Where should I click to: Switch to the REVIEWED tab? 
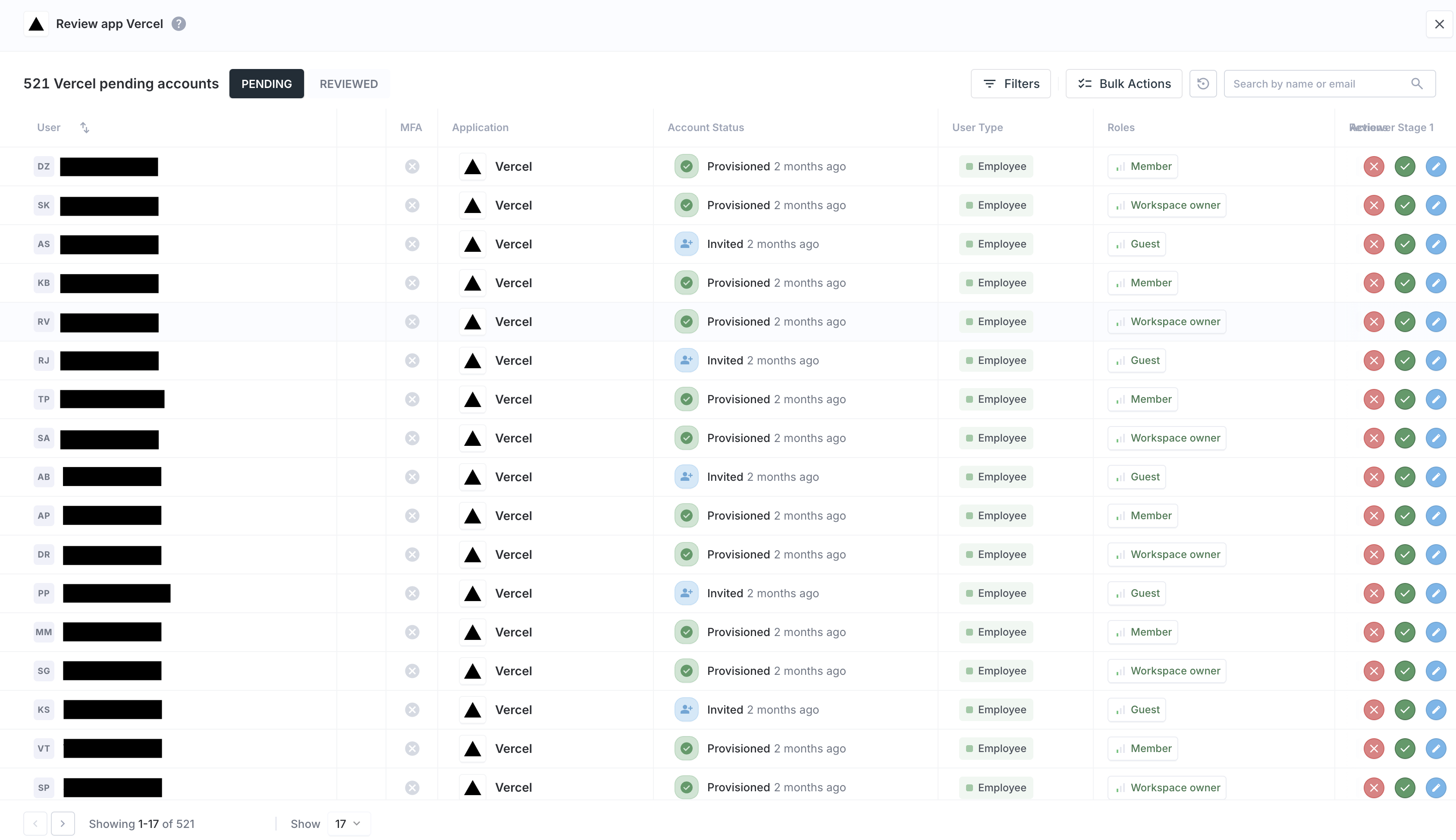[348, 84]
